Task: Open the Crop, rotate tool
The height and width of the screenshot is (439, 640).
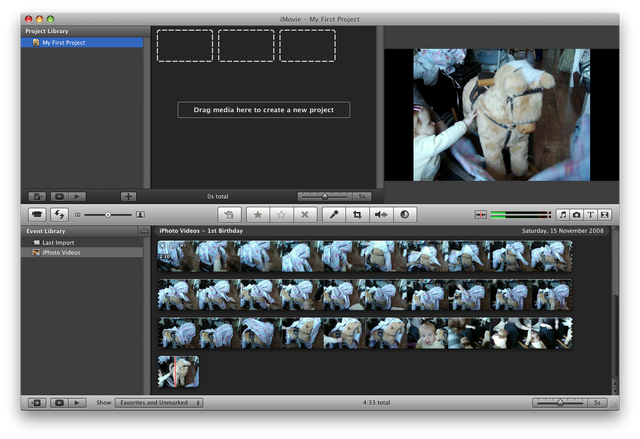Action: coord(357,215)
